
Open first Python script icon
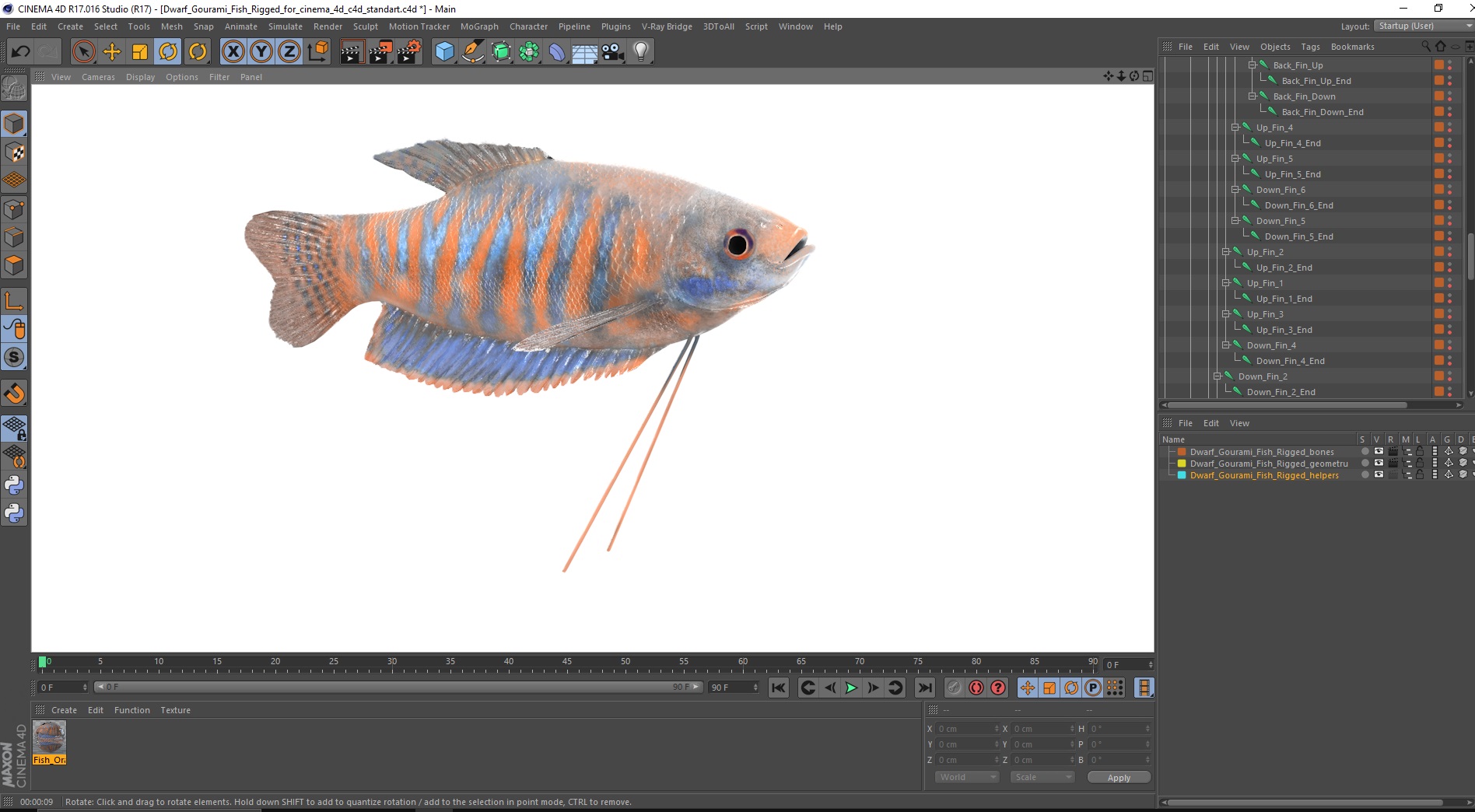14,485
